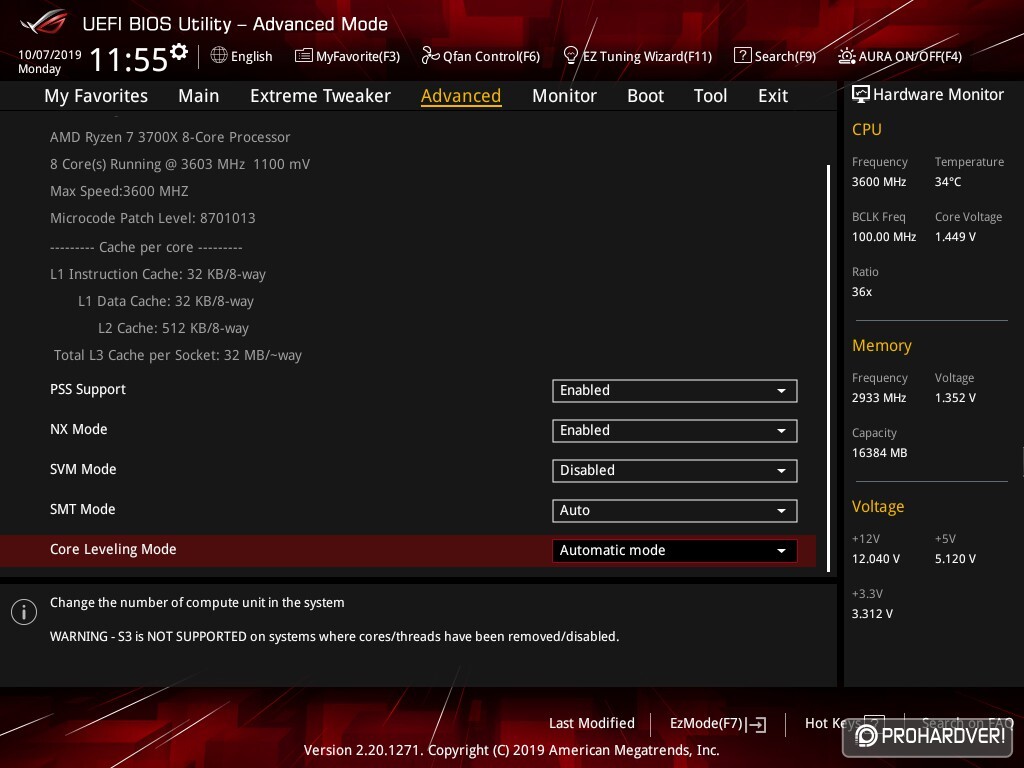Image resolution: width=1024 pixels, height=768 pixels.
Task: Click BCLK Freq 100.00 MHz value
Action: pos(884,236)
